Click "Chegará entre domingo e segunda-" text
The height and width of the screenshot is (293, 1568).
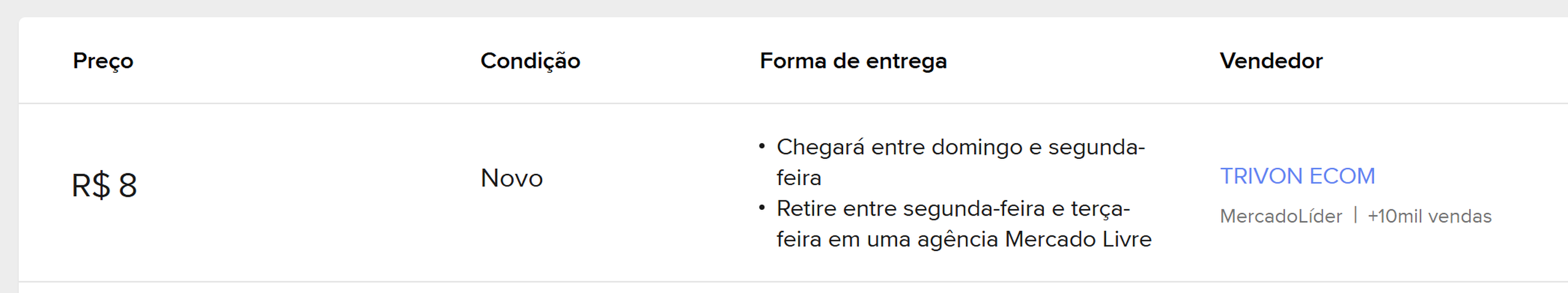[x=960, y=148]
